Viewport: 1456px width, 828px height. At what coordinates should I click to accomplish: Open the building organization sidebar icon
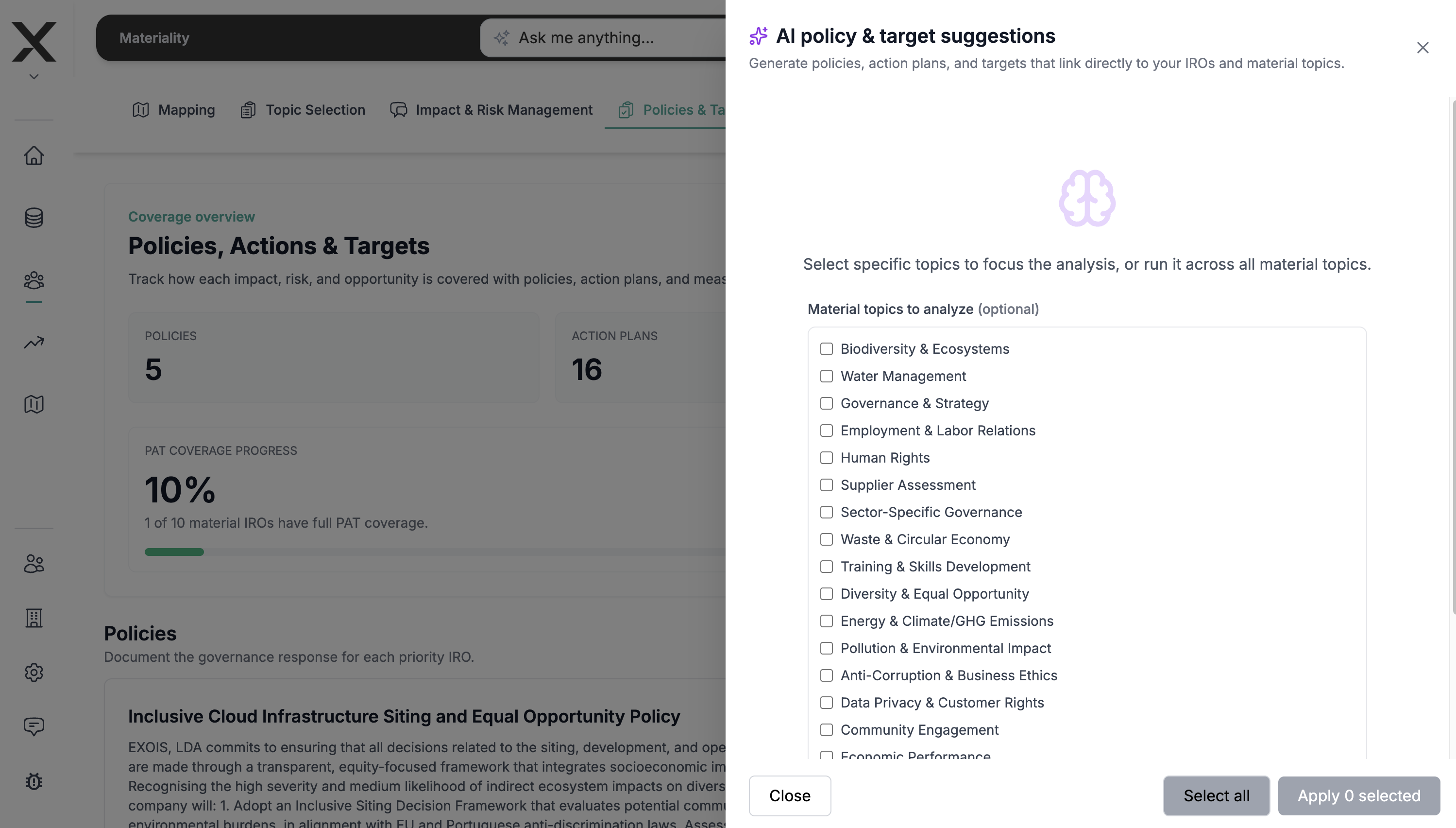tap(34, 618)
